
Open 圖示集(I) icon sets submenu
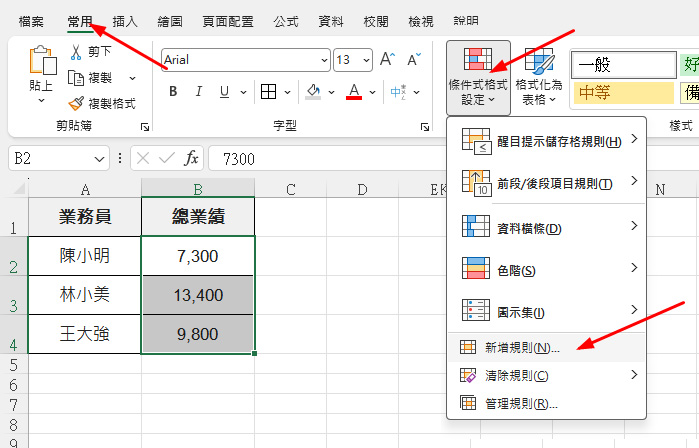coord(547,312)
